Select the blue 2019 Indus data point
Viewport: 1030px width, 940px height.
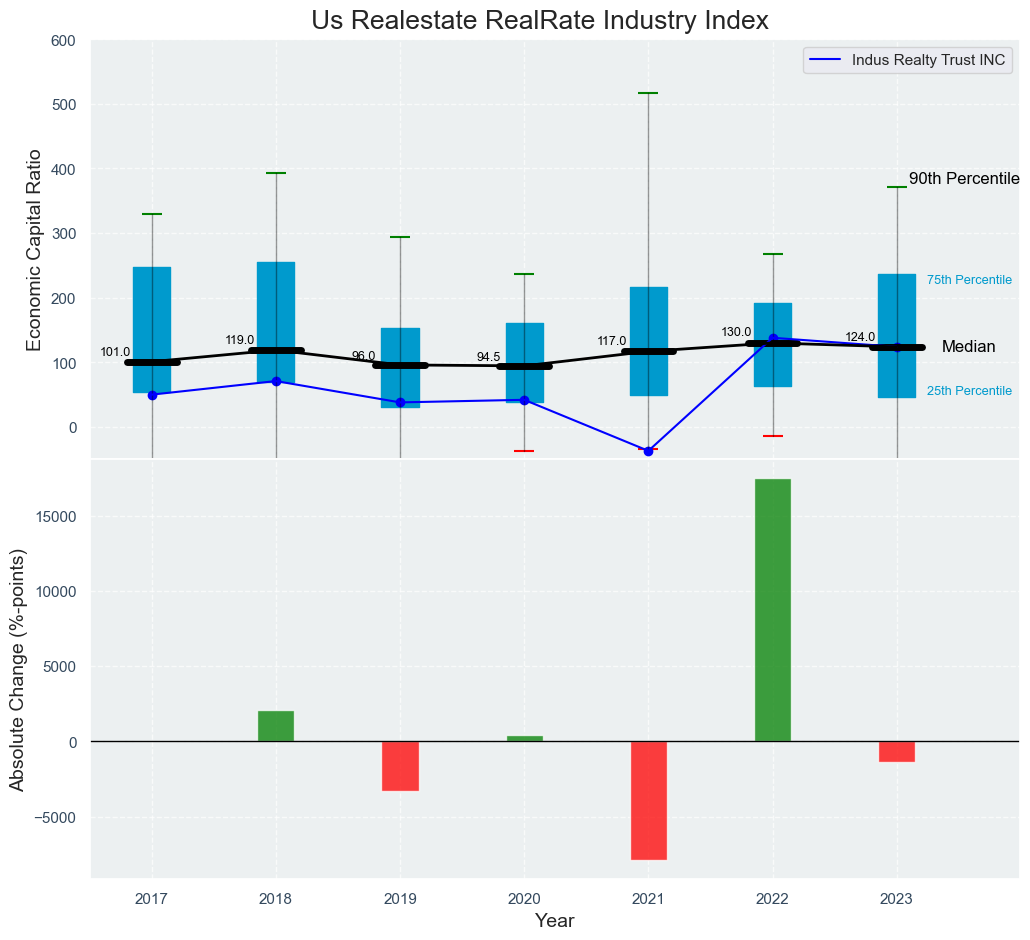pyautogui.click(x=400, y=402)
